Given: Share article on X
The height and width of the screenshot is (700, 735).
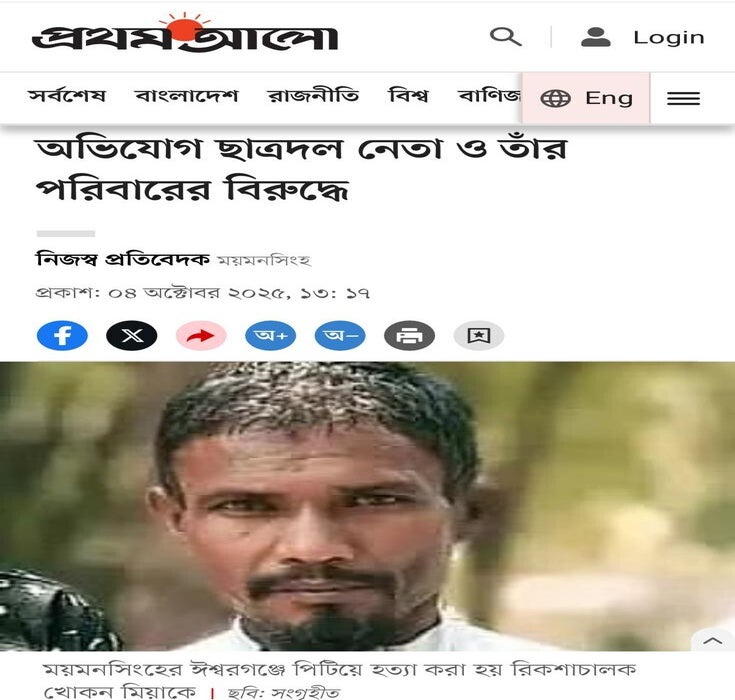Looking at the screenshot, I should tap(132, 336).
